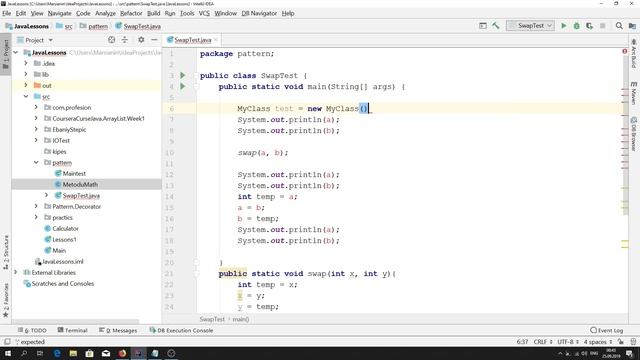
Task: Open the File menu
Action: click(x=7, y=13)
